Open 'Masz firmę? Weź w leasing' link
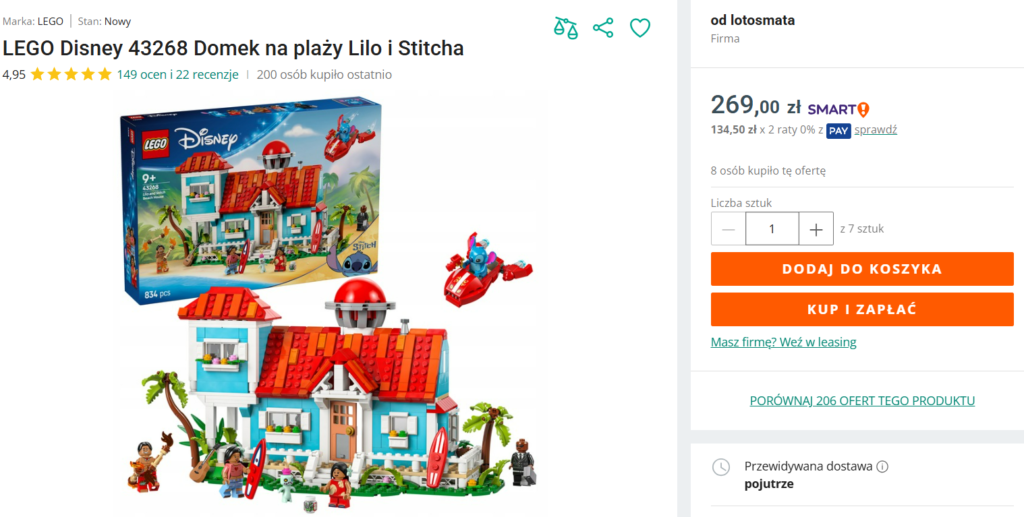The height and width of the screenshot is (517, 1024). tap(783, 342)
